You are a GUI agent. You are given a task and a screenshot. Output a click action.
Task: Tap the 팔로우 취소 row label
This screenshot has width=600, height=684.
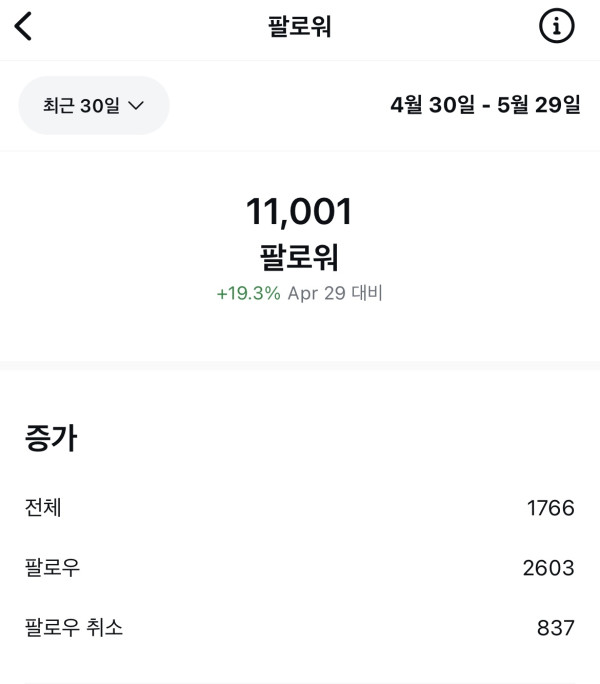(x=74, y=628)
